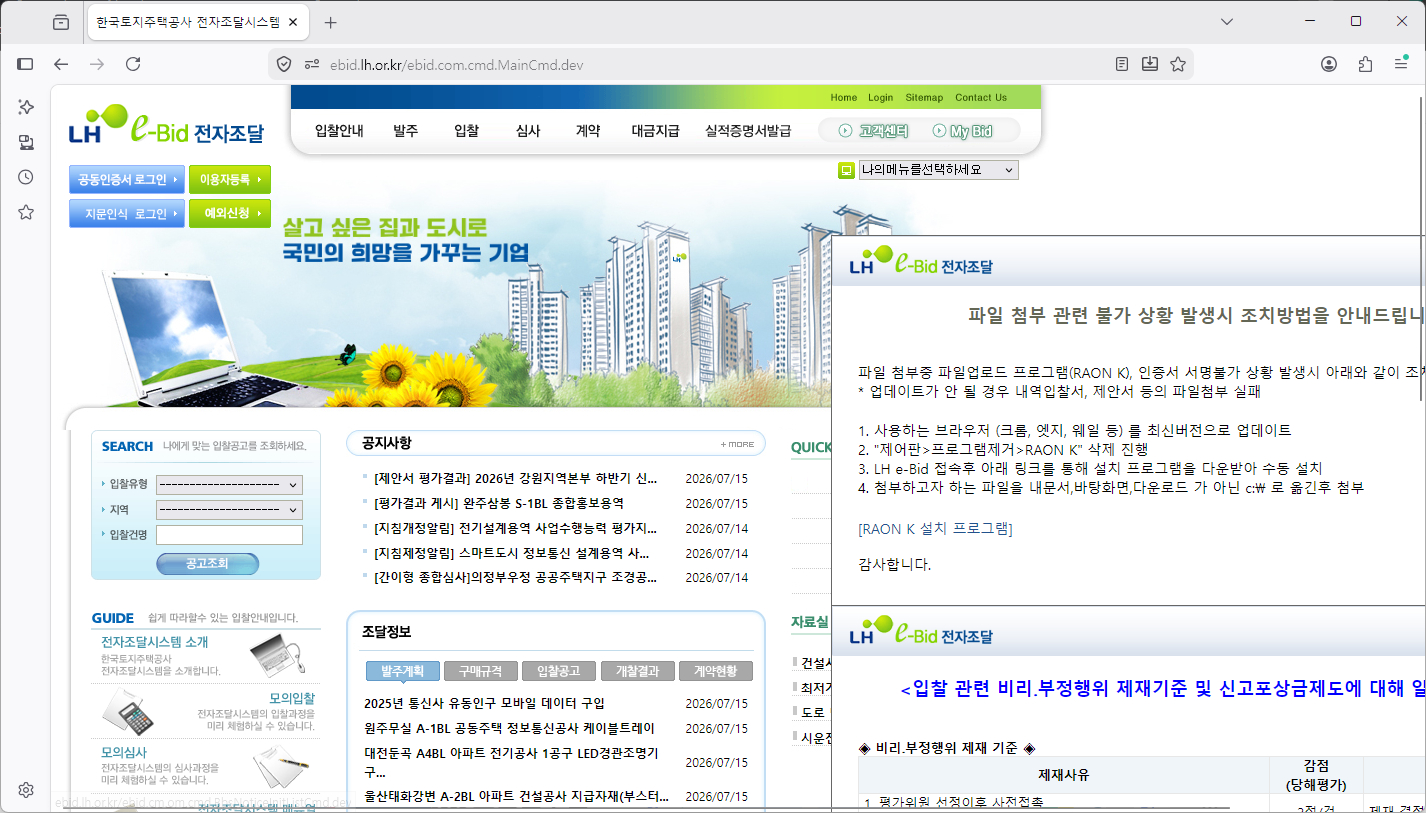Select the 계약현황 tab in 조달정보
The image size is (1426, 813).
[715, 671]
